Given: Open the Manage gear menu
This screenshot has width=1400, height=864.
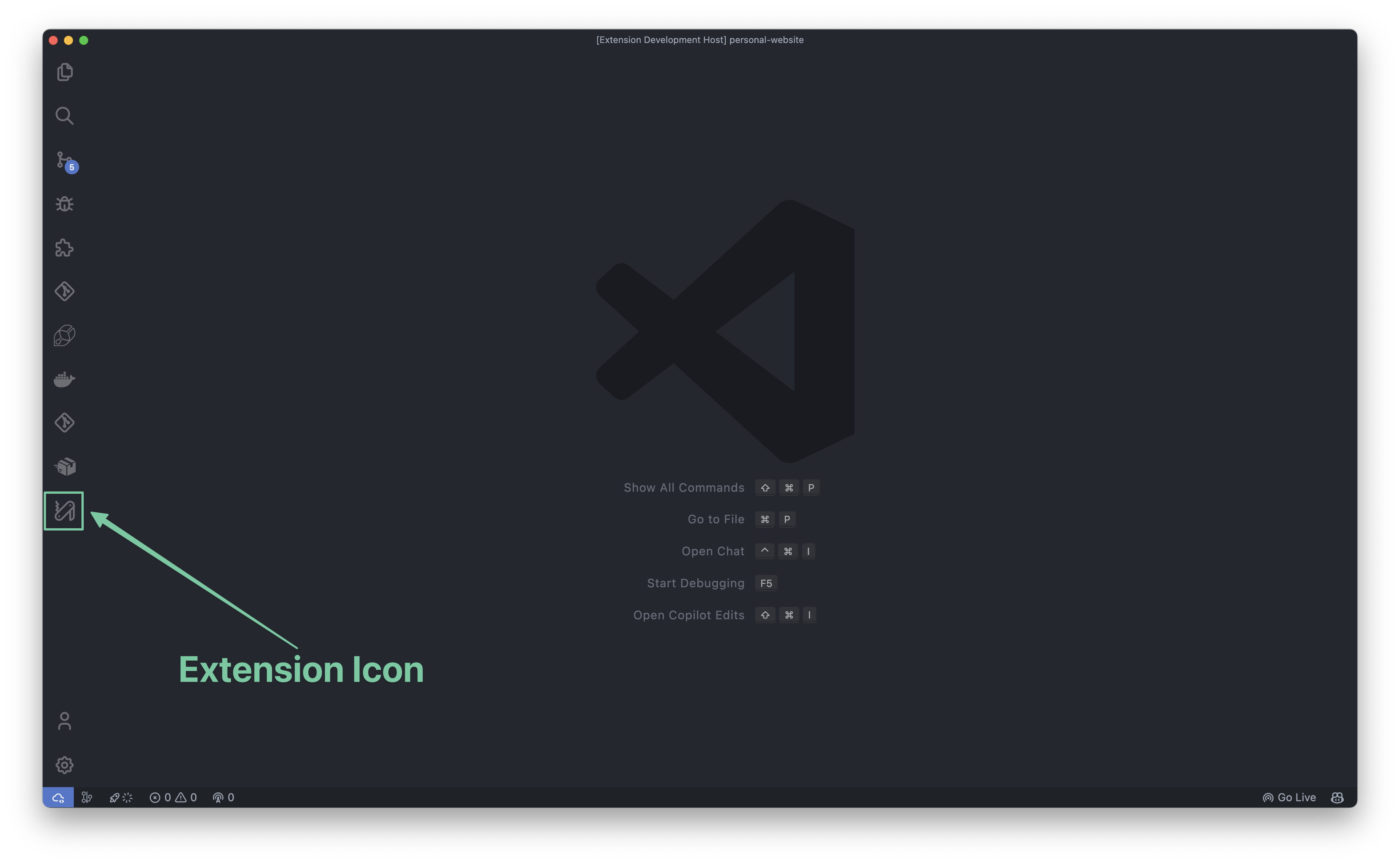Looking at the screenshot, I should click(x=65, y=765).
